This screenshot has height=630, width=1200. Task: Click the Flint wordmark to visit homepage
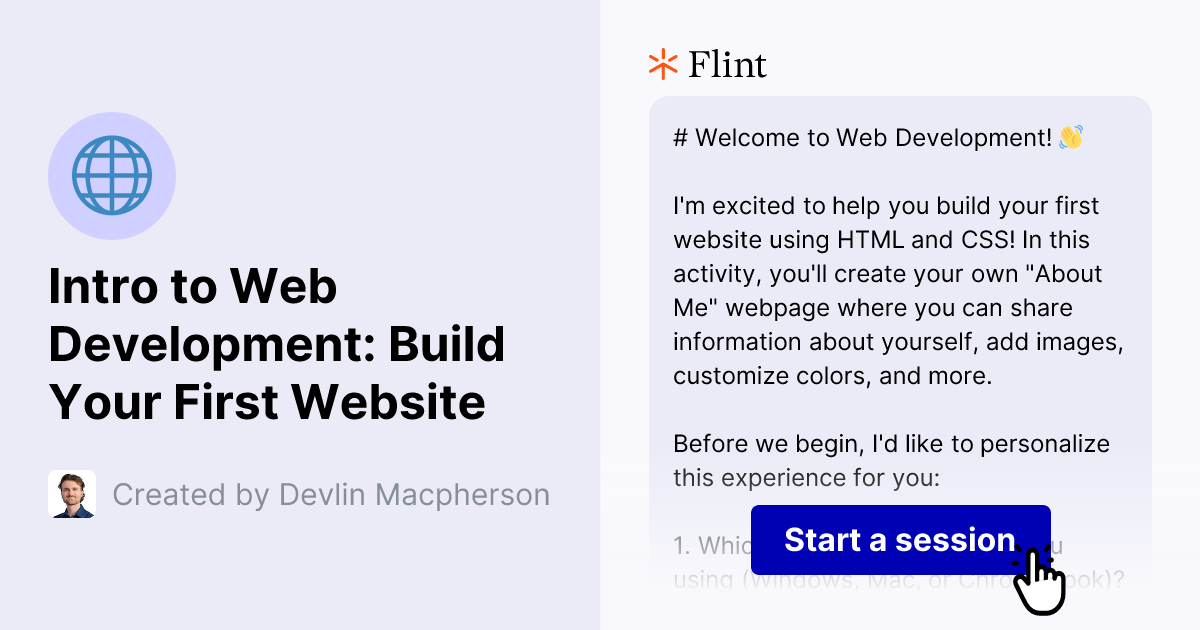(726, 64)
